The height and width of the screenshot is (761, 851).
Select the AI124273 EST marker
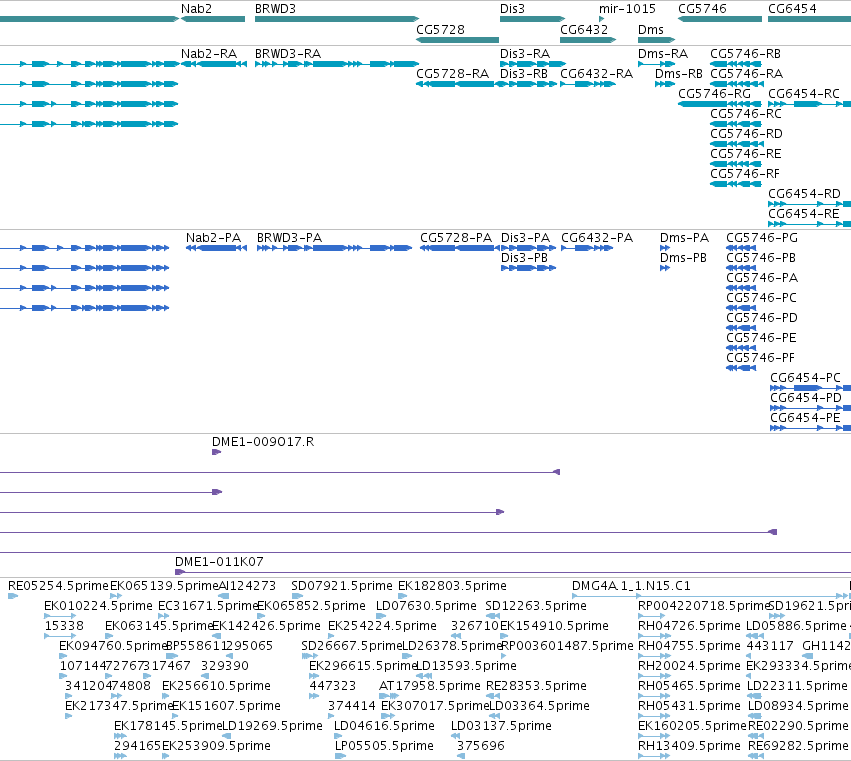point(223,596)
